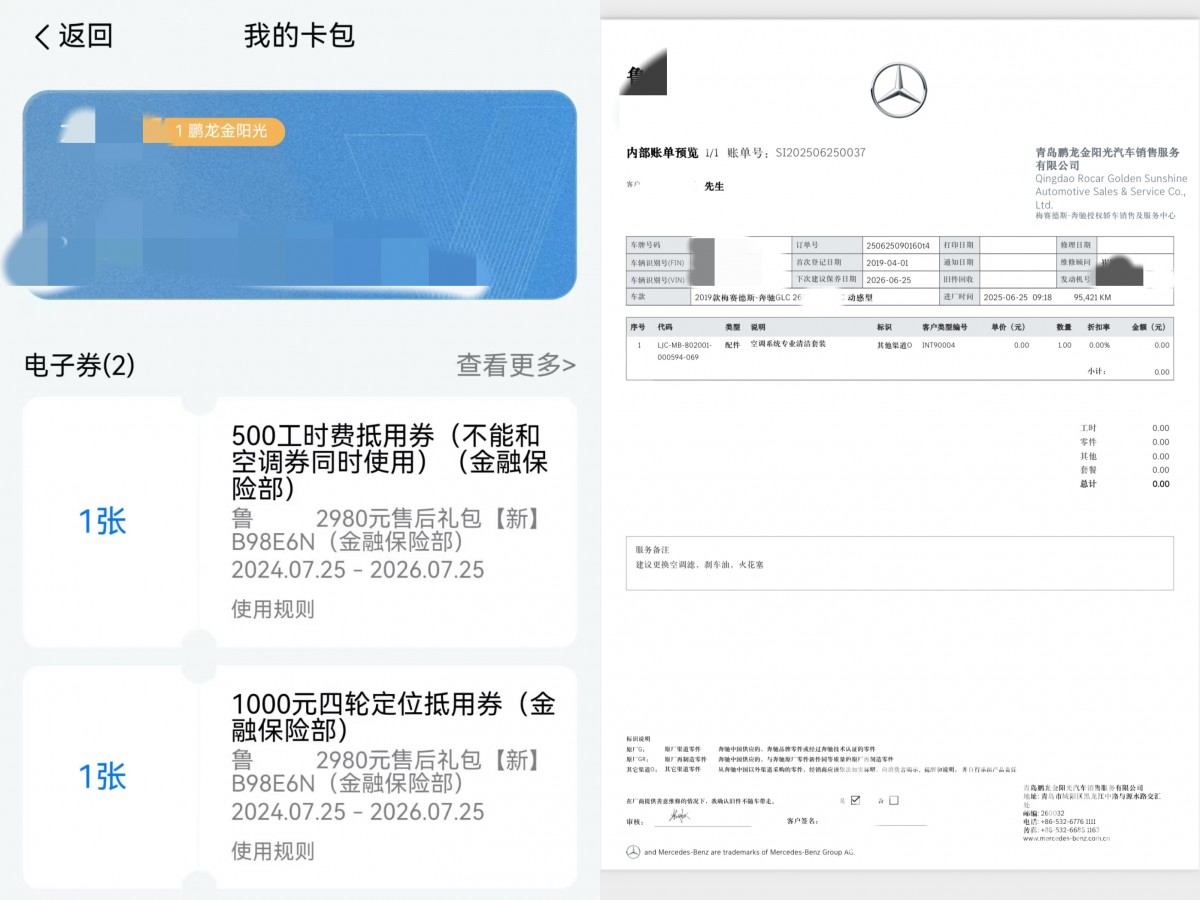Image resolution: width=1200 pixels, height=900 pixels.
Task: Click the 审核 signature on the invoice
Action: tap(680, 817)
